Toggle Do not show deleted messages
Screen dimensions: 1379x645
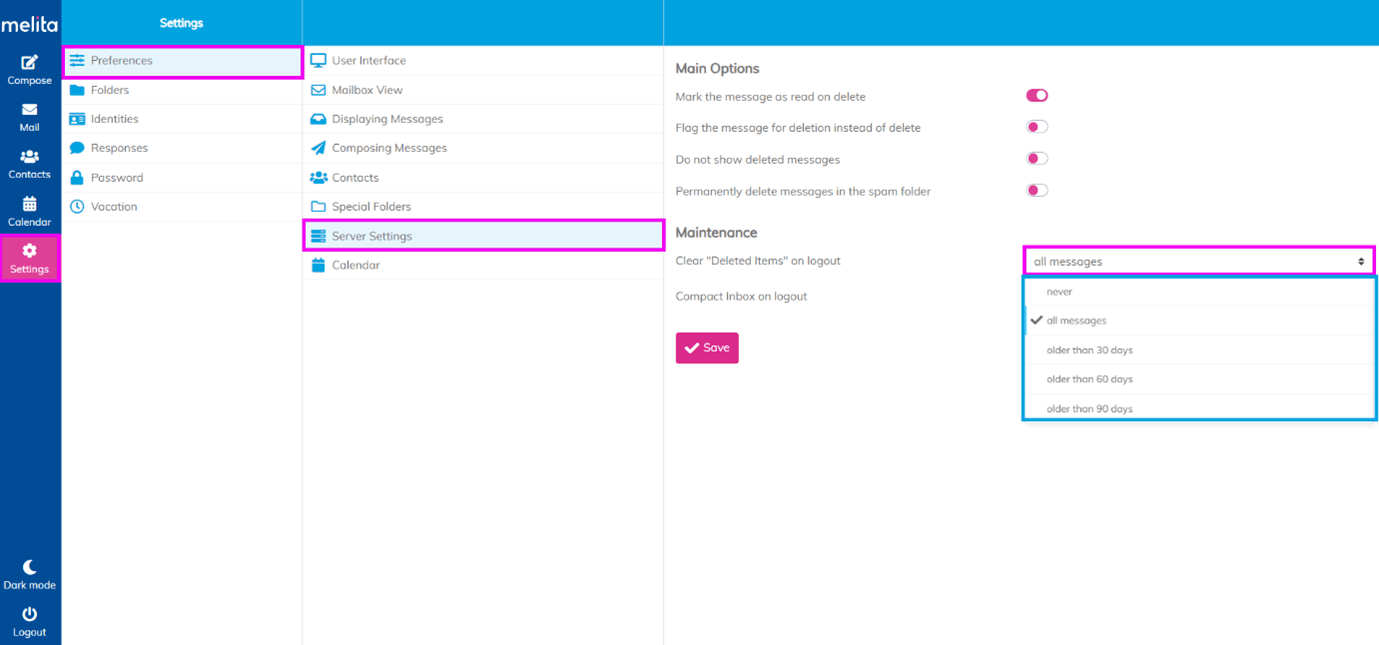click(x=1037, y=159)
